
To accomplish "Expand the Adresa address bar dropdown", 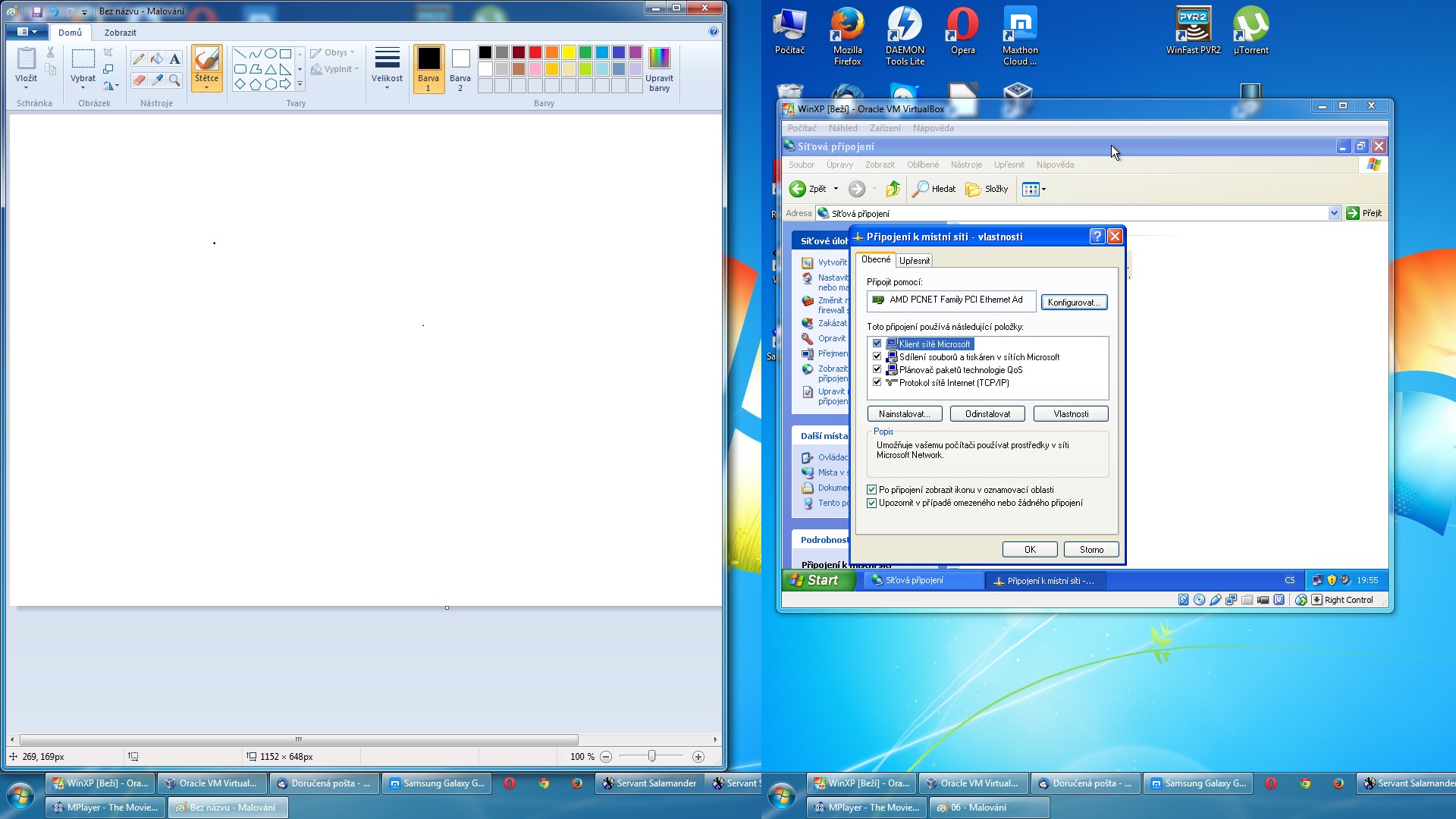I will [x=1334, y=213].
